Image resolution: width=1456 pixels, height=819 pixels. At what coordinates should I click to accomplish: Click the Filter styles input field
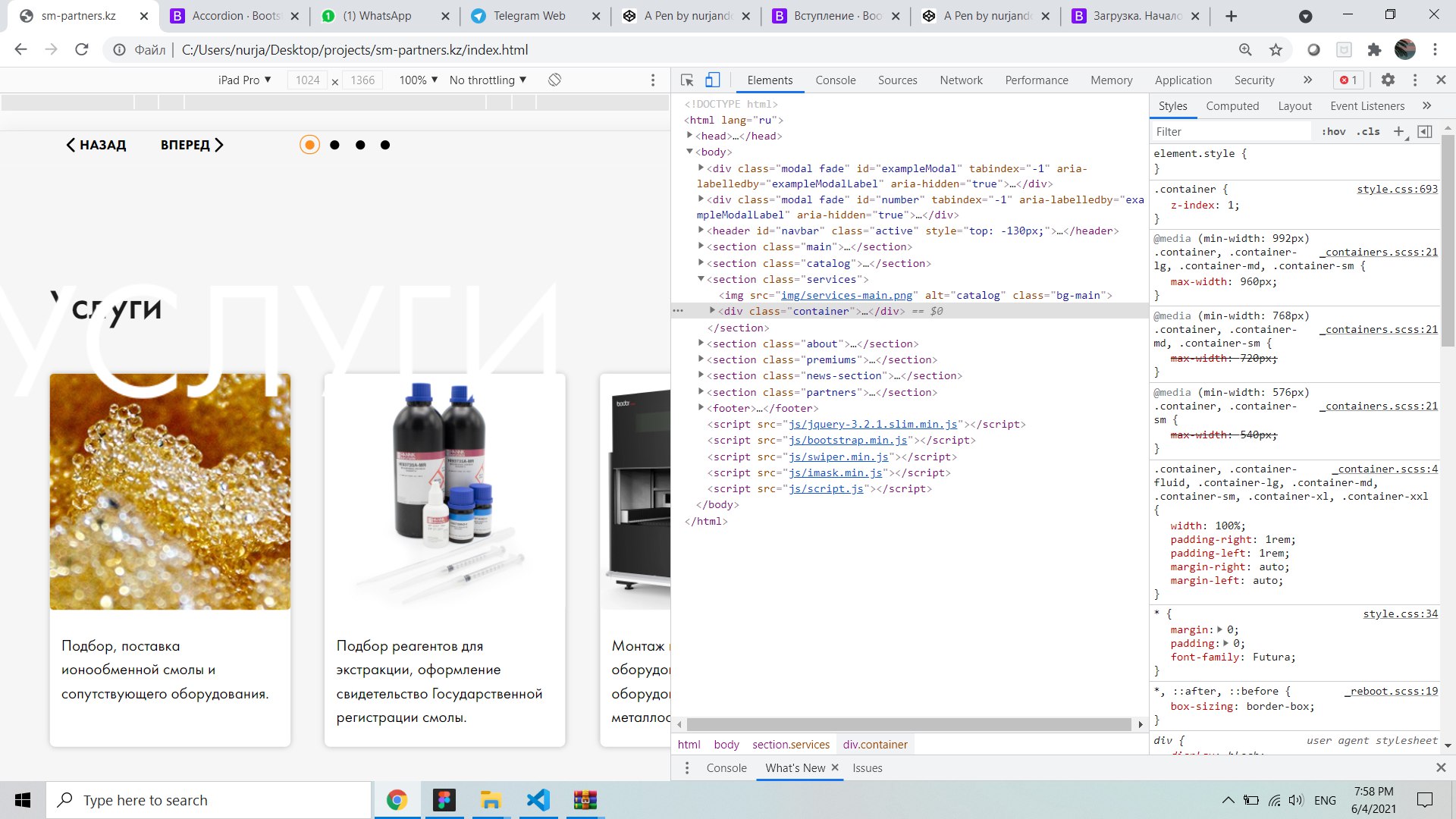point(1232,131)
